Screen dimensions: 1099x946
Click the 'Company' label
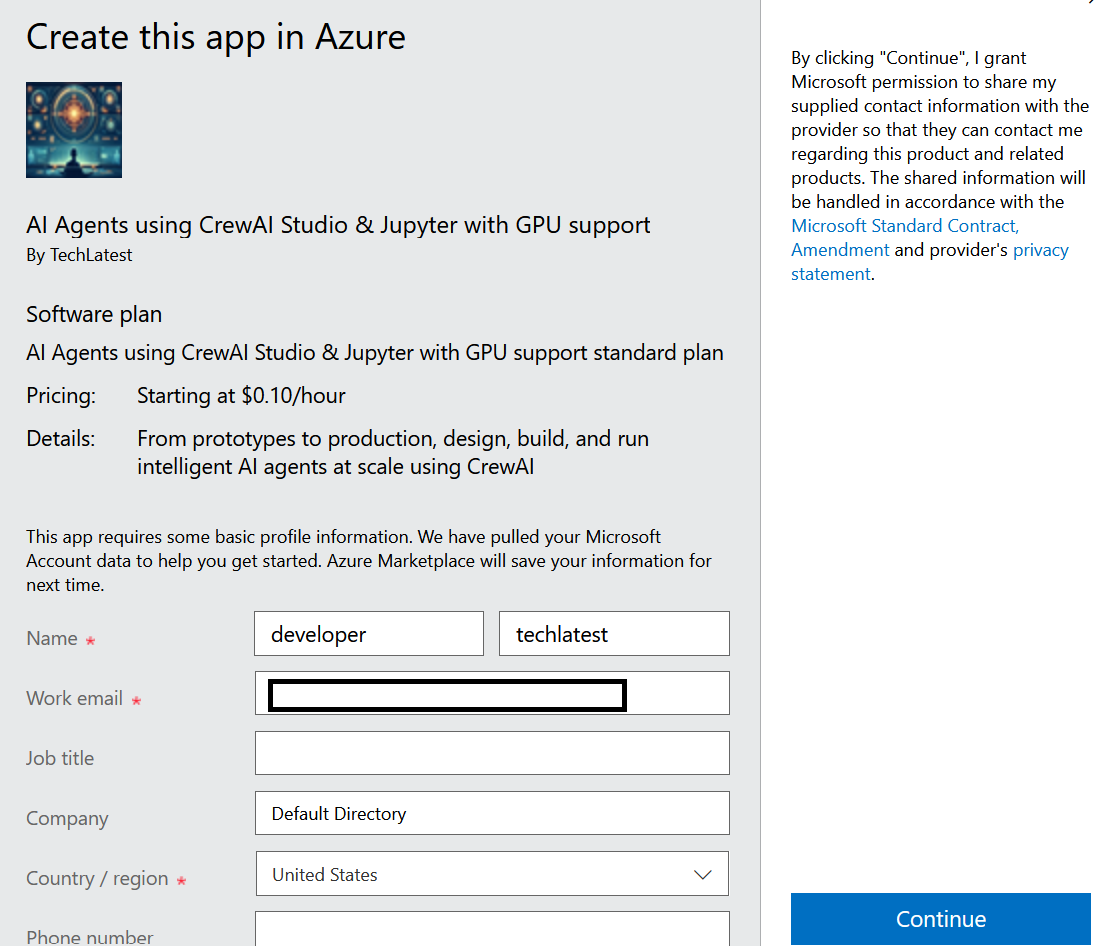click(67, 818)
